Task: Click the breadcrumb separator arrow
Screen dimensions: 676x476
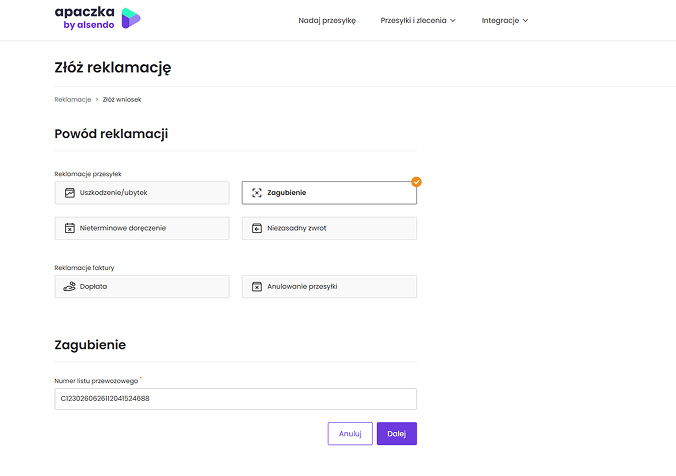Action: tap(97, 99)
